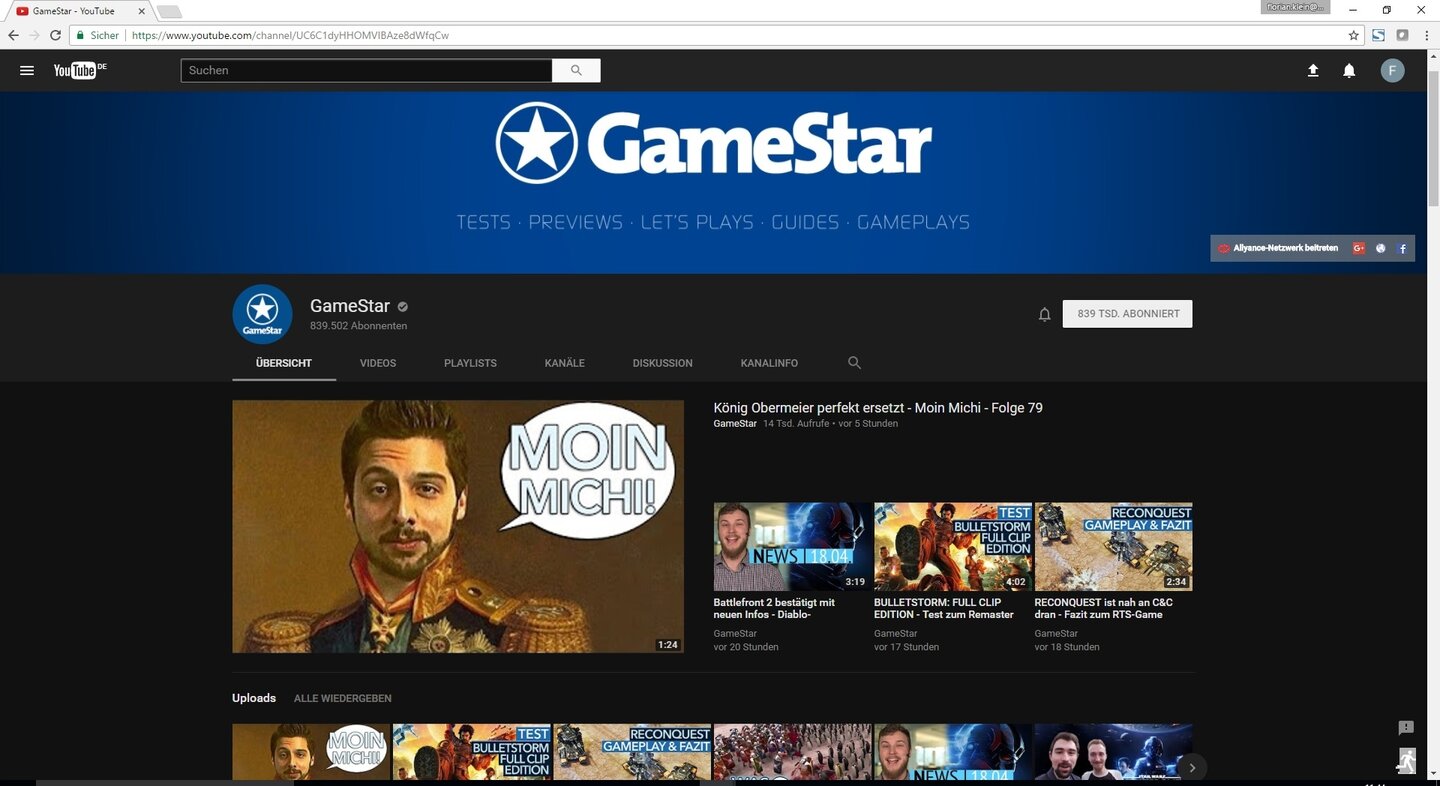This screenshot has height=786, width=1440.
Task: Switch to the VIDEOS tab
Action: pyautogui.click(x=378, y=363)
